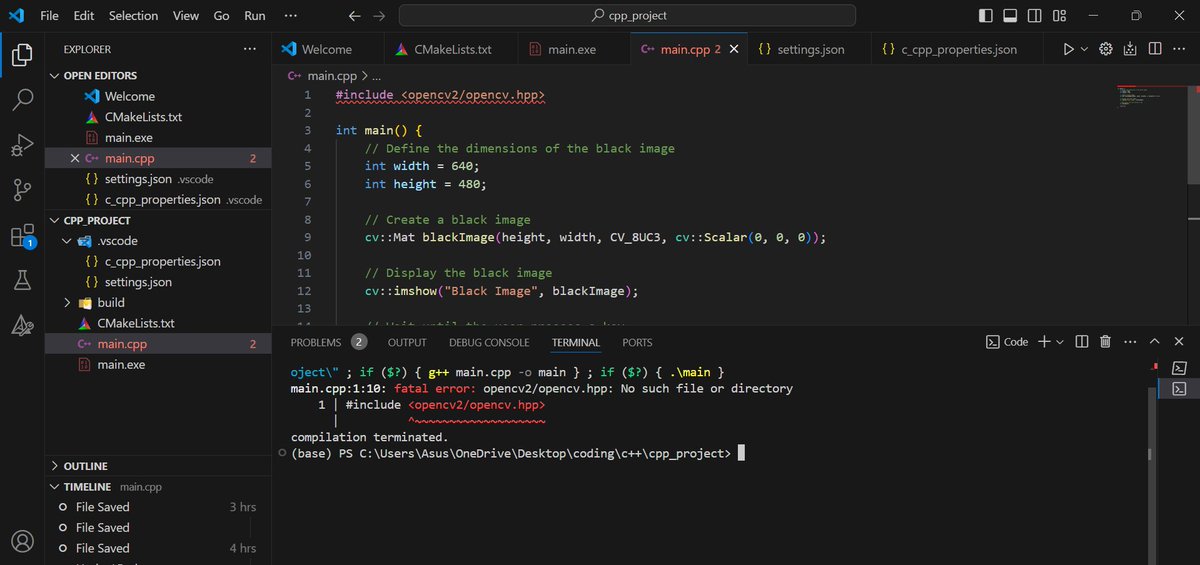
Task: Open settings.json under .vscode folder in CPP_PROJECT
Action: [x=158, y=282]
